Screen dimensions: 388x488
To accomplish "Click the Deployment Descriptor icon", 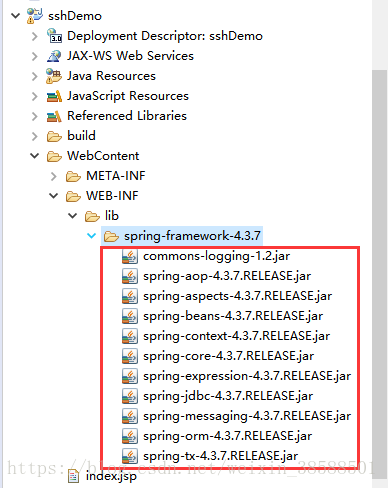I will click(x=54, y=36).
